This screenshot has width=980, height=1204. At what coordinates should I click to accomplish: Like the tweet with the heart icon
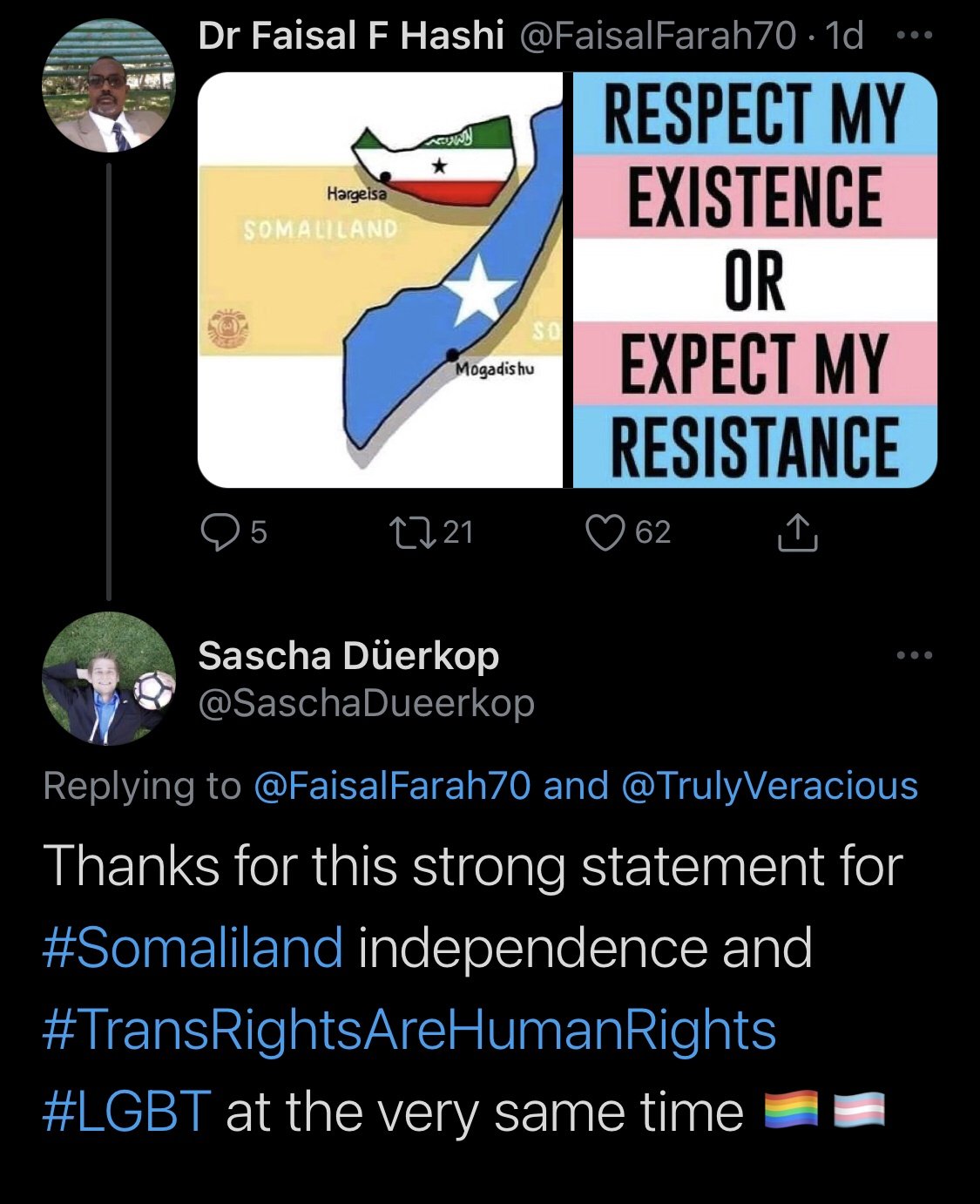click(x=605, y=532)
